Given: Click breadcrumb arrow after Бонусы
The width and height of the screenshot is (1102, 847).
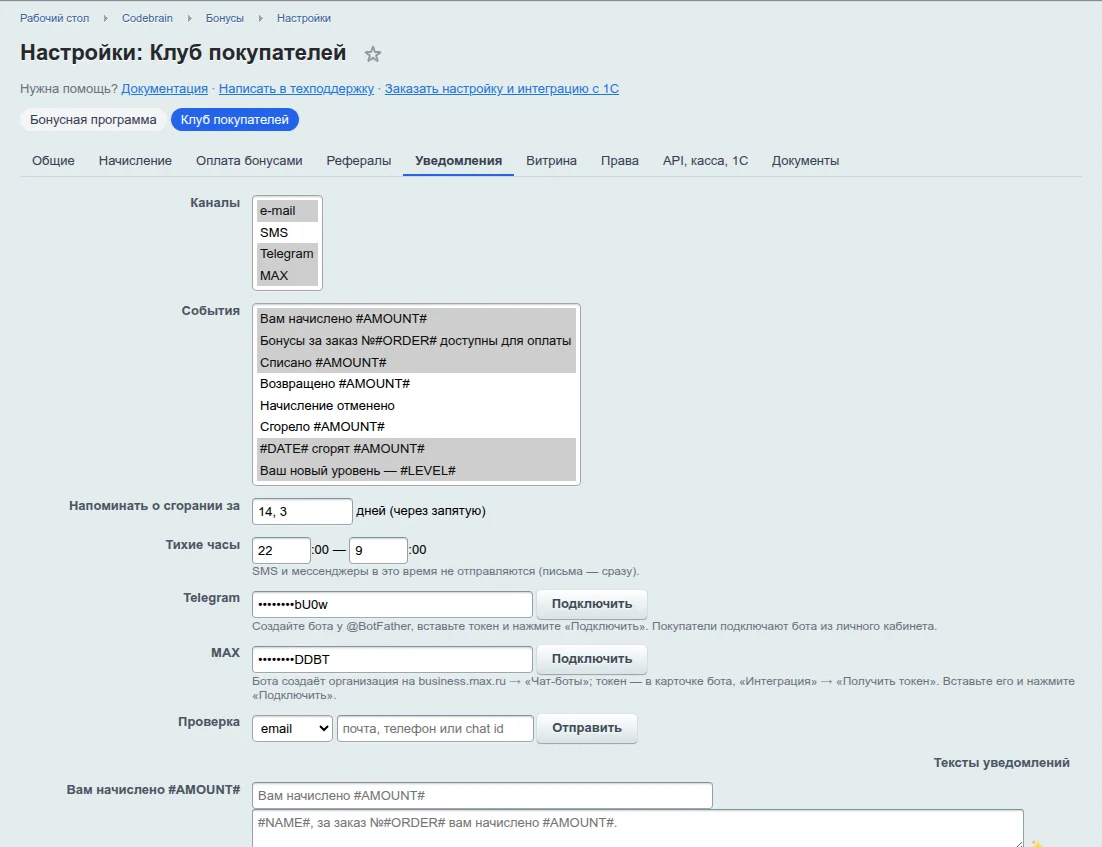Looking at the screenshot, I should click(x=261, y=18).
